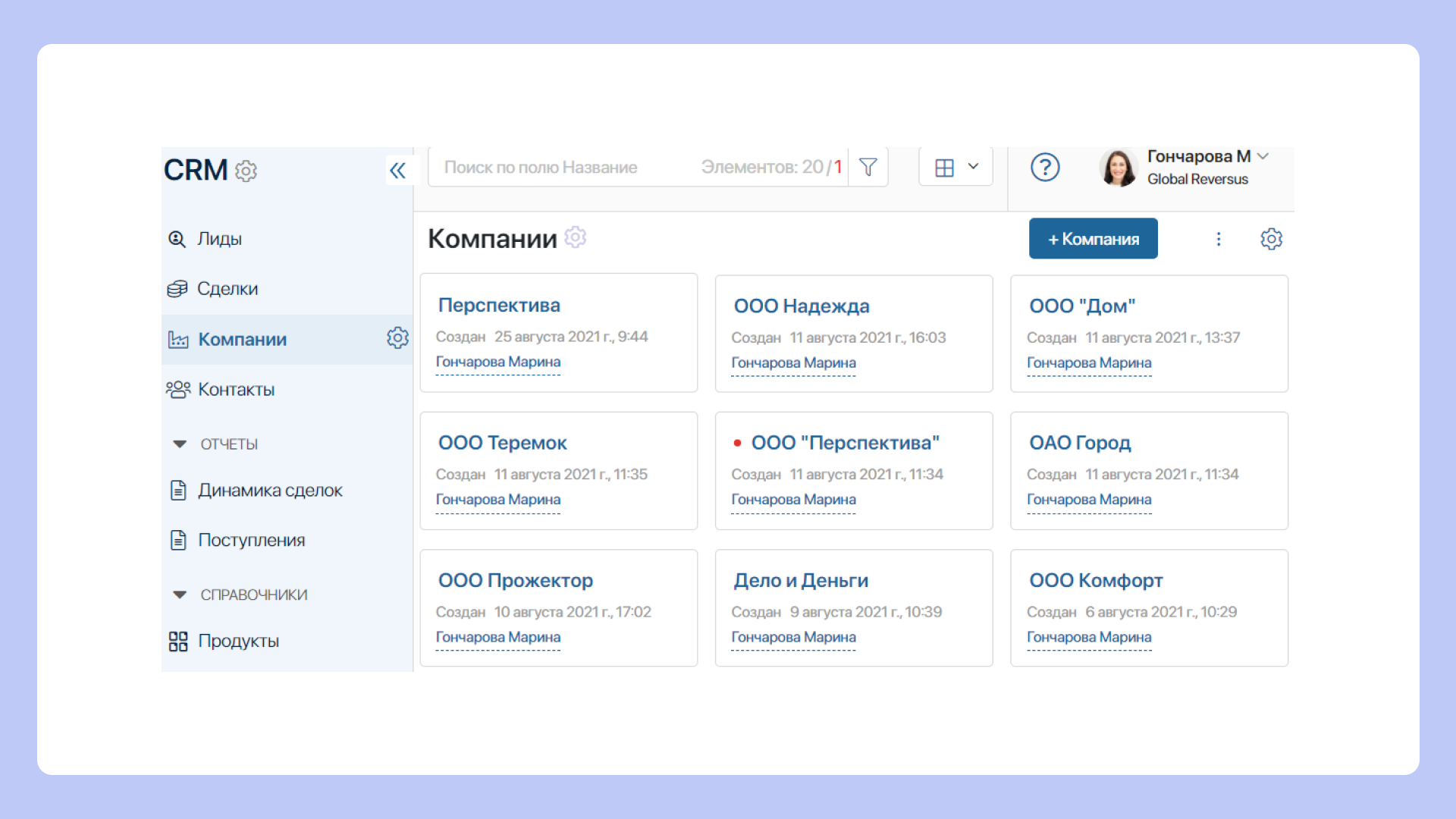Click the + Компания button

click(x=1093, y=239)
